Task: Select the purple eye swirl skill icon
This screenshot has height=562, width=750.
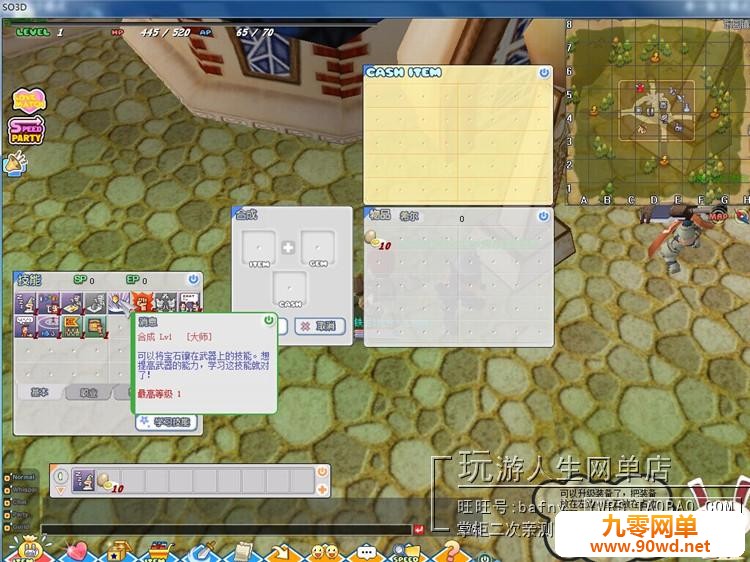Action: click(48, 326)
